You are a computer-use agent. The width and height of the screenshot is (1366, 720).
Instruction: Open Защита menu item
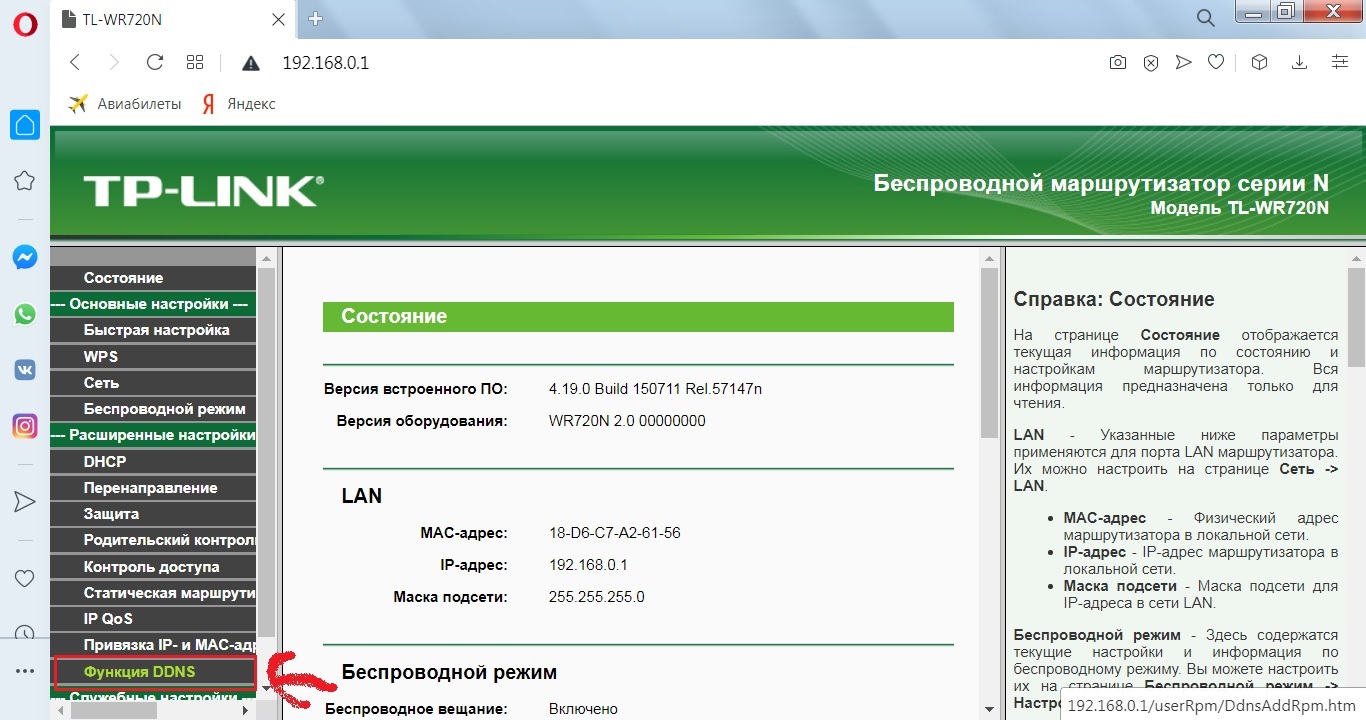coord(154,514)
